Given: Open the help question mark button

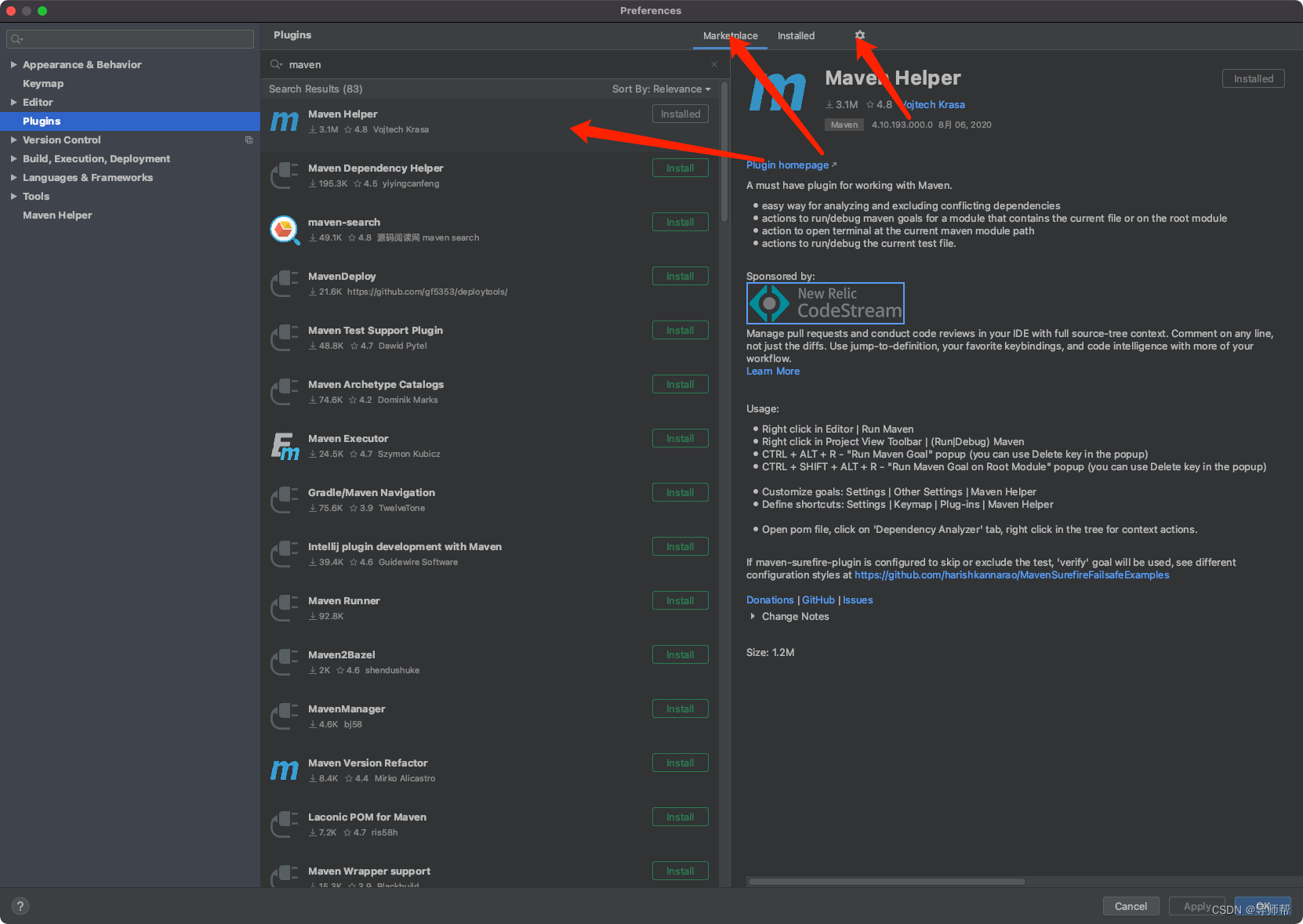Looking at the screenshot, I should [x=20, y=906].
